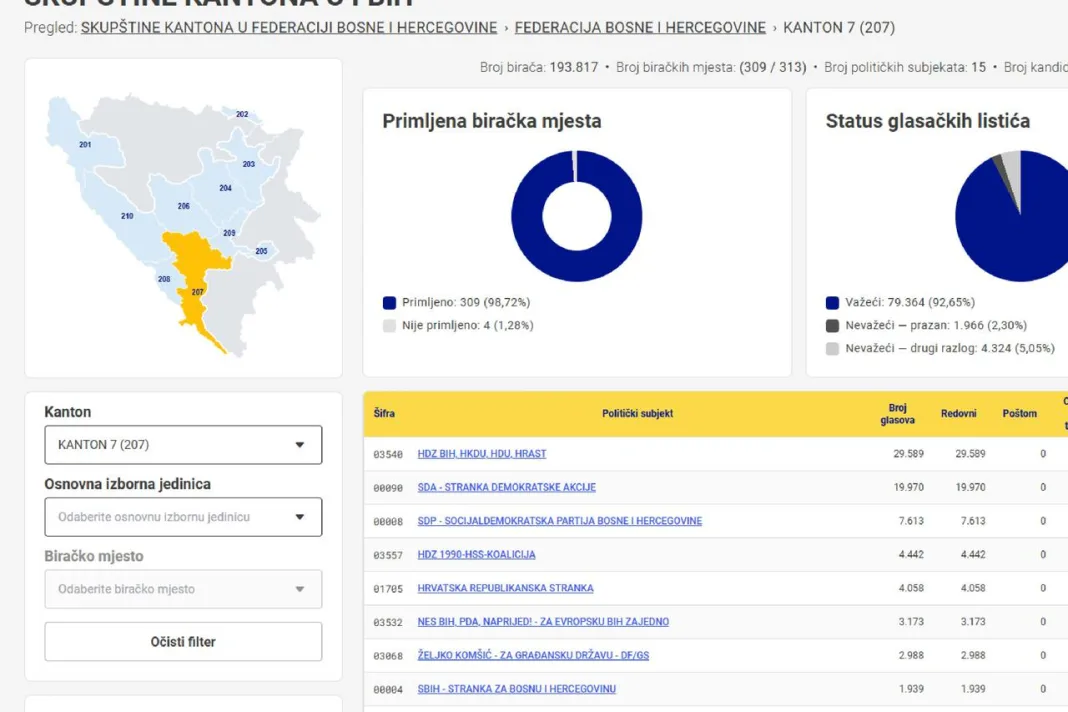Click the blue Primljeno legend swatch
1068x712 pixels.
tap(390, 303)
